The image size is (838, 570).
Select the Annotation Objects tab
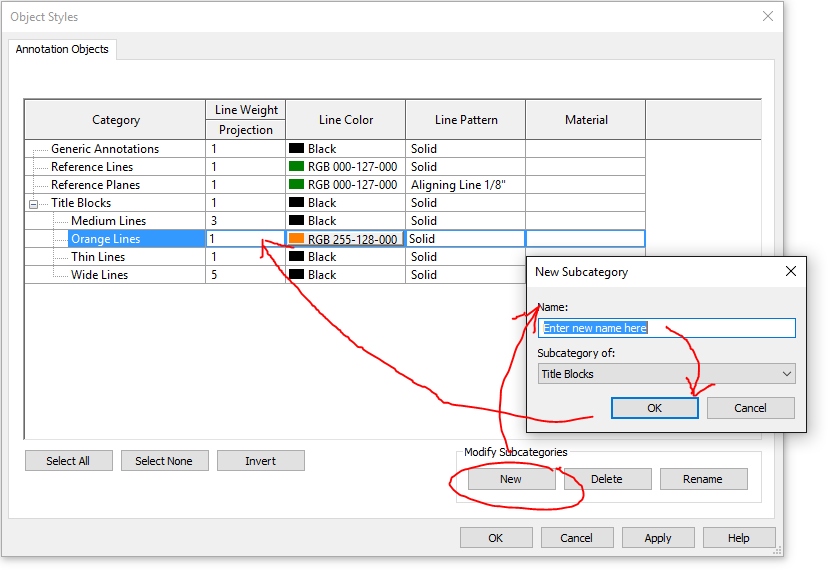pyautogui.click(x=62, y=49)
